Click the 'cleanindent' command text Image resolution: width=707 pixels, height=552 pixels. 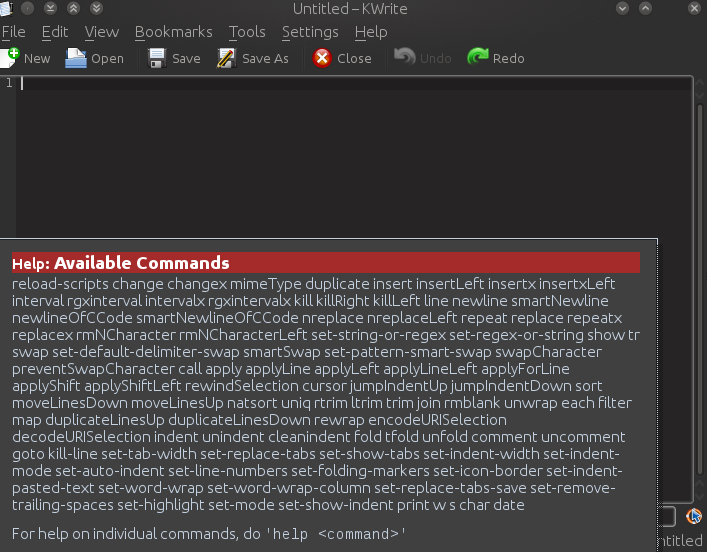309,437
